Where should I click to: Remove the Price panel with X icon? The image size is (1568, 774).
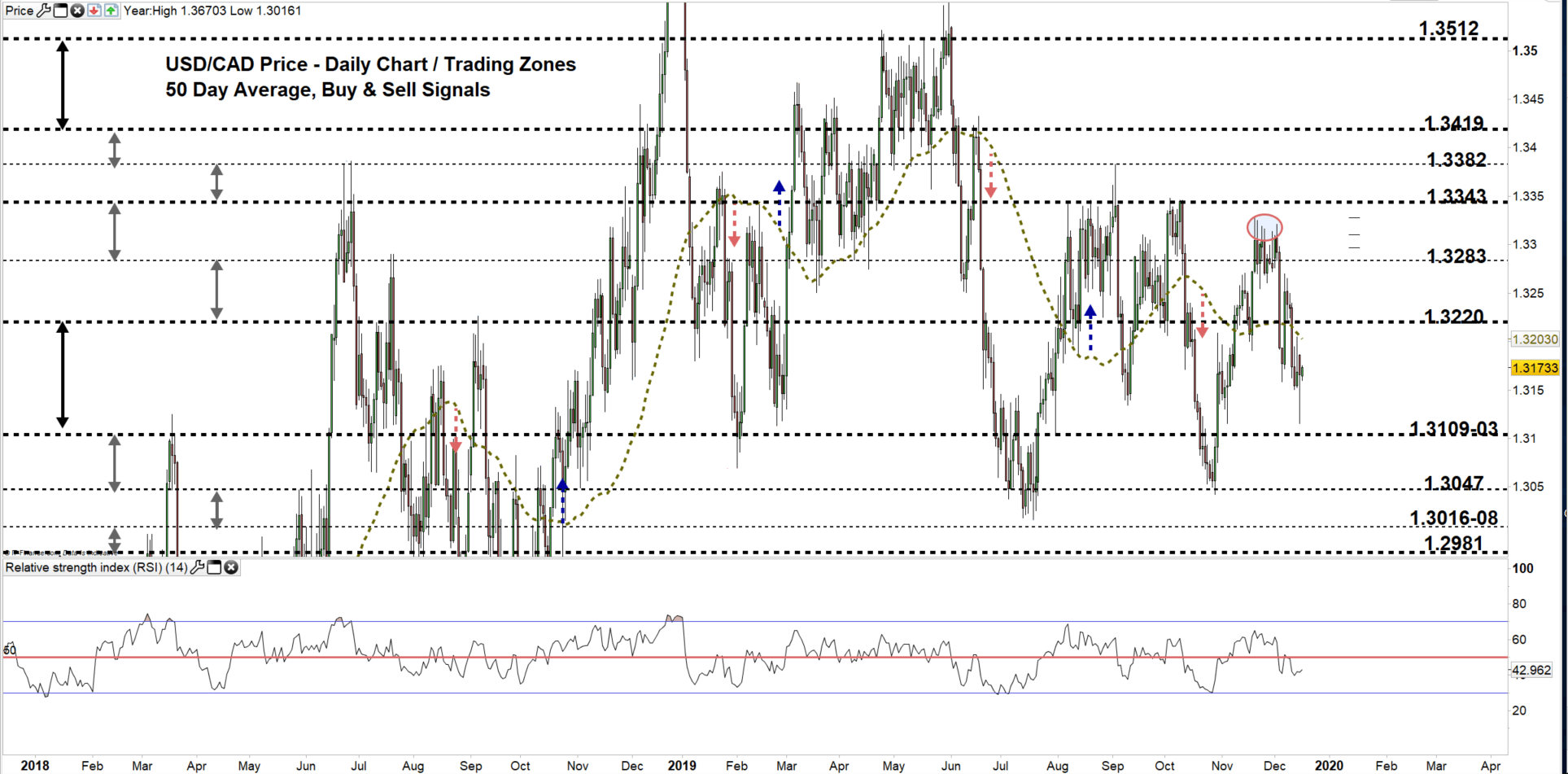pos(77,11)
